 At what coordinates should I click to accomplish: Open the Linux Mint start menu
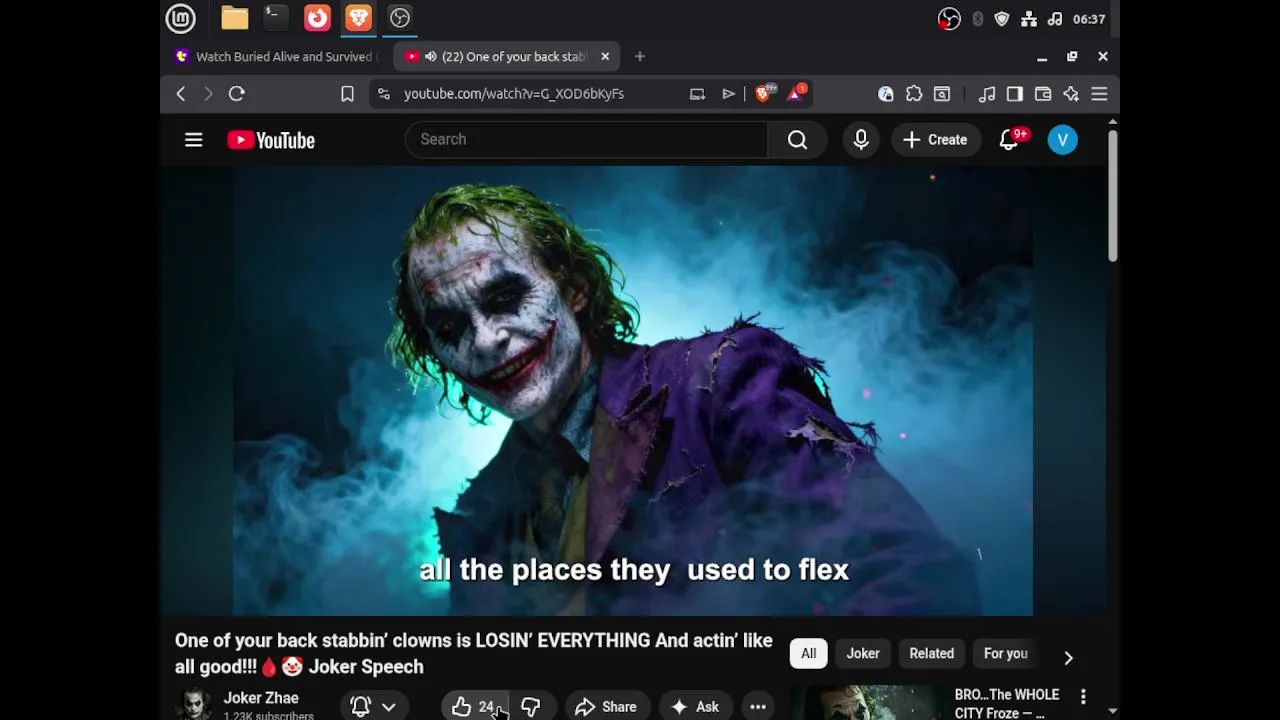[x=180, y=18]
